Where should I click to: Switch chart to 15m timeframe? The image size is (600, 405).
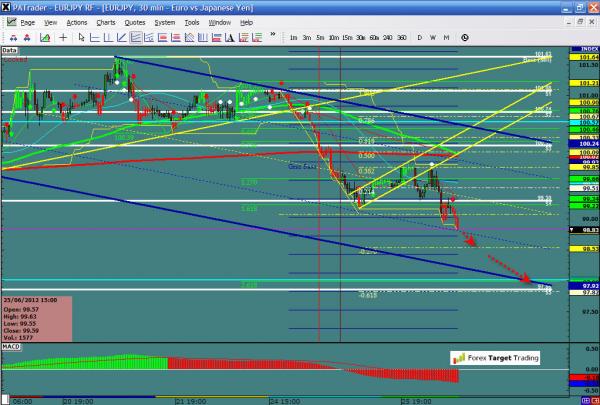346,37
